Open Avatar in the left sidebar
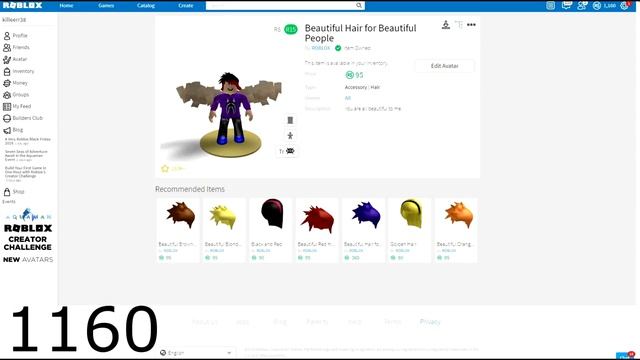This screenshot has height=360, width=640. pos(15,59)
